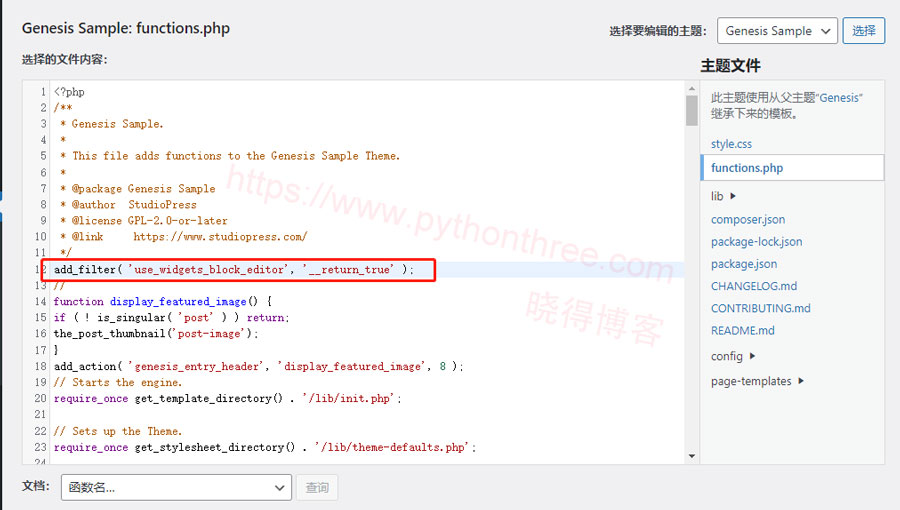Click the '// Starts the engine.' comment
Image resolution: width=900 pixels, height=510 pixels.
pos(118,383)
